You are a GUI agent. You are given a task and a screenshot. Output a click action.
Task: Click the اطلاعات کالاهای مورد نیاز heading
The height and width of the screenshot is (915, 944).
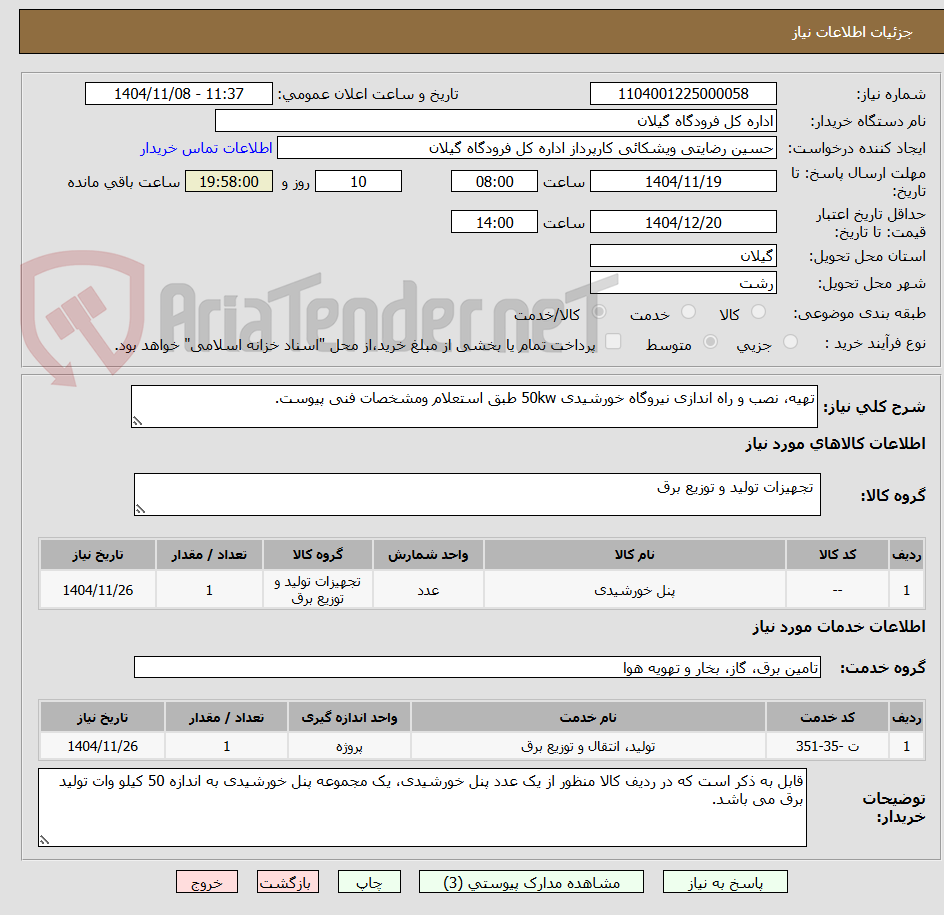[x=835, y=444]
